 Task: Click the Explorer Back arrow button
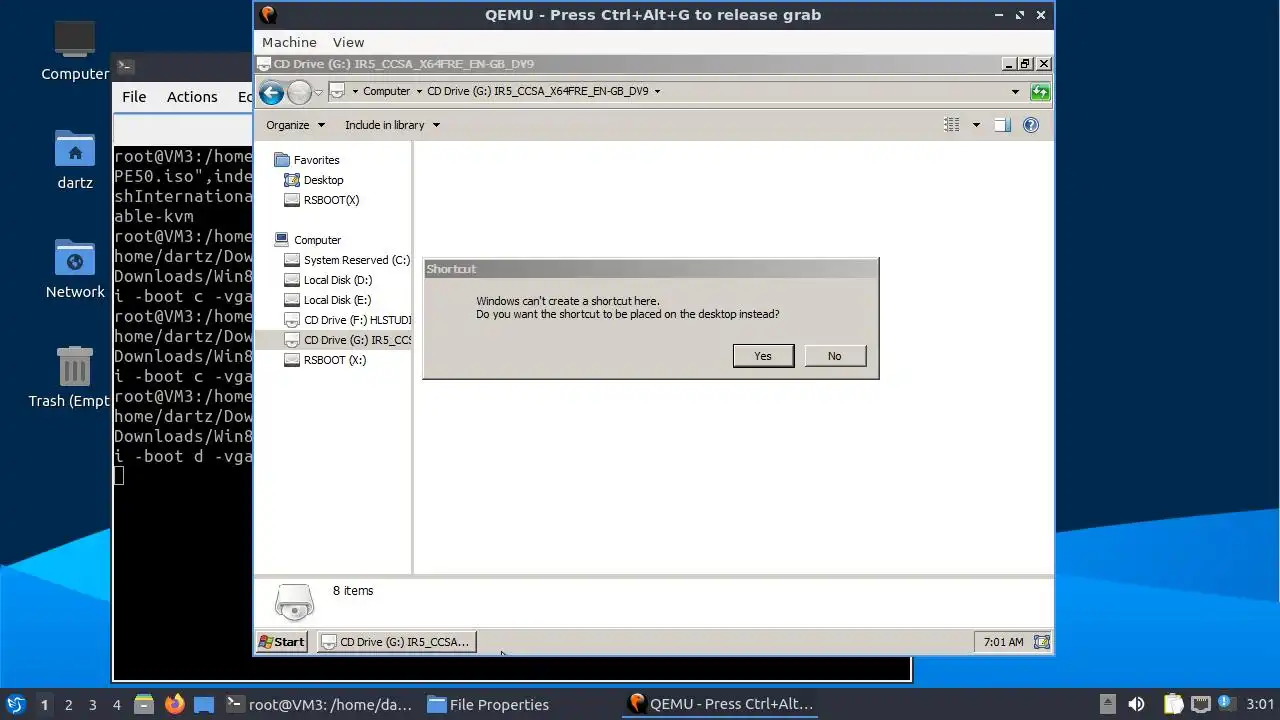point(271,93)
